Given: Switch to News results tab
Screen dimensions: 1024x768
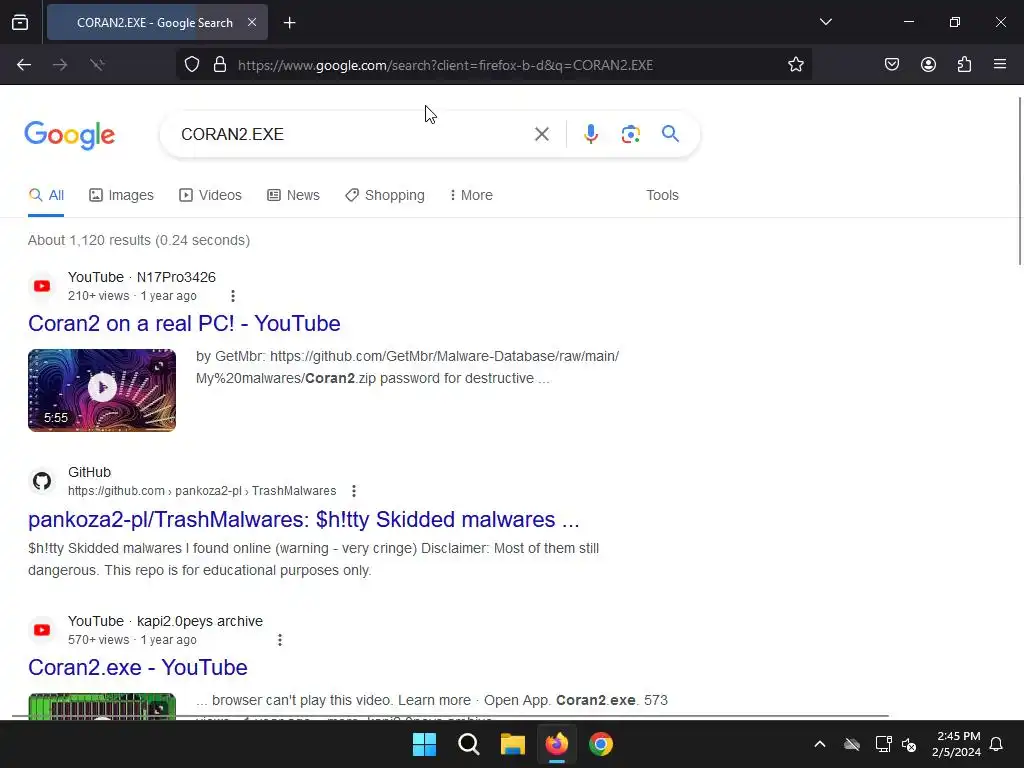Looking at the screenshot, I should 293,195.
